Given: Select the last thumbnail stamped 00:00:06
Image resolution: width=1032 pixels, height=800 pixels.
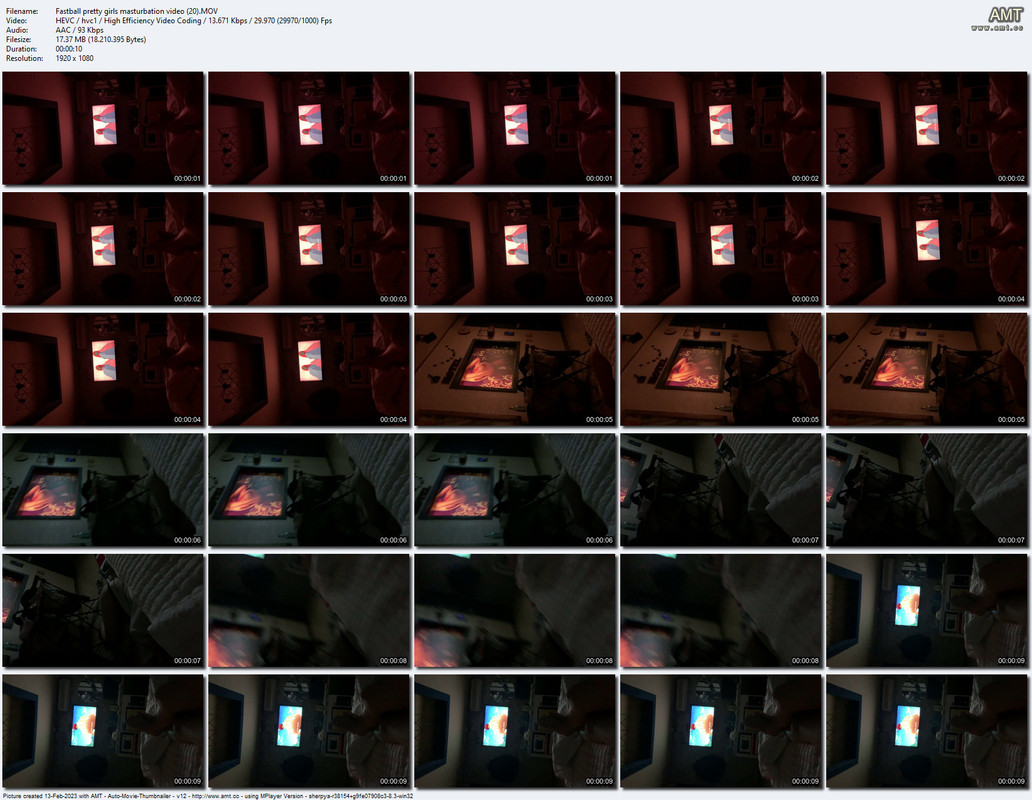Looking at the screenshot, I should click(515, 489).
